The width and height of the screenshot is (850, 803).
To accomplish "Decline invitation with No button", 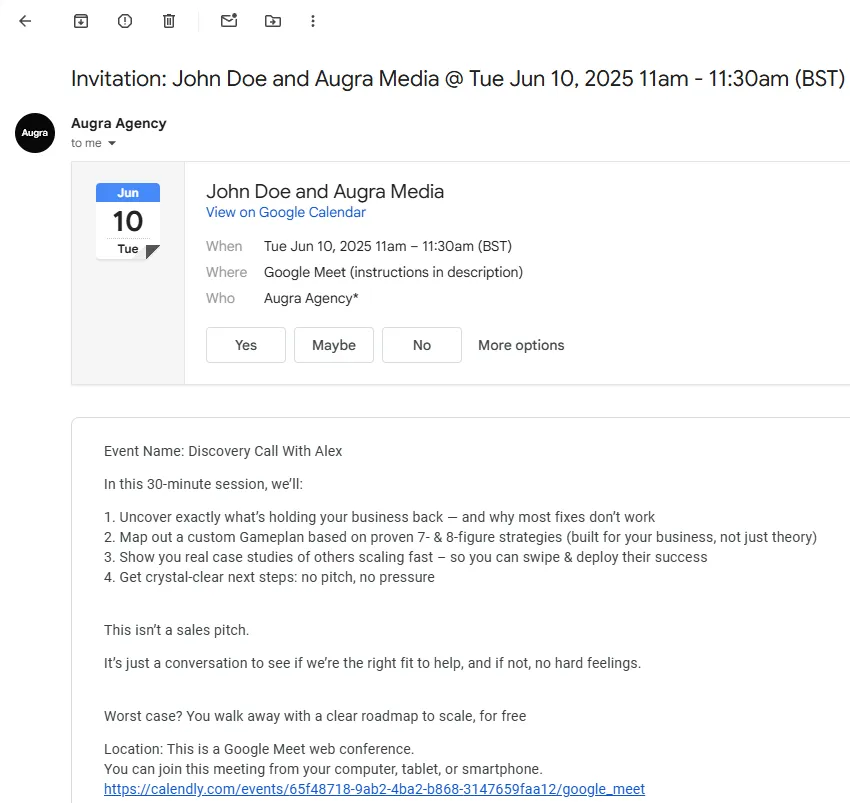I will (422, 345).
